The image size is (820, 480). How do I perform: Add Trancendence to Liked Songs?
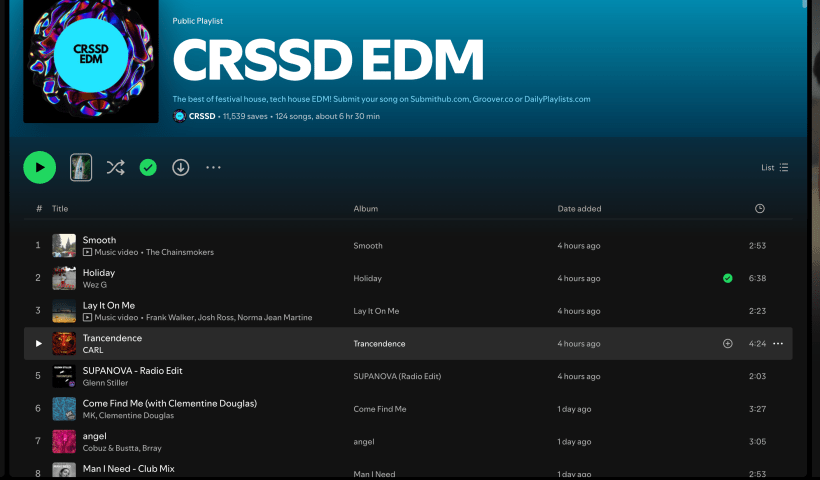click(x=727, y=343)
